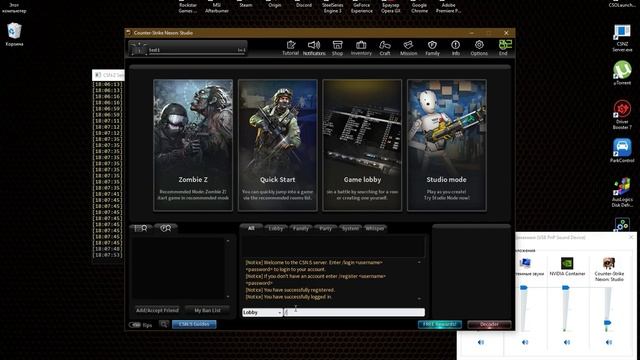
Task: Open the Info icon
Action: 456,48
